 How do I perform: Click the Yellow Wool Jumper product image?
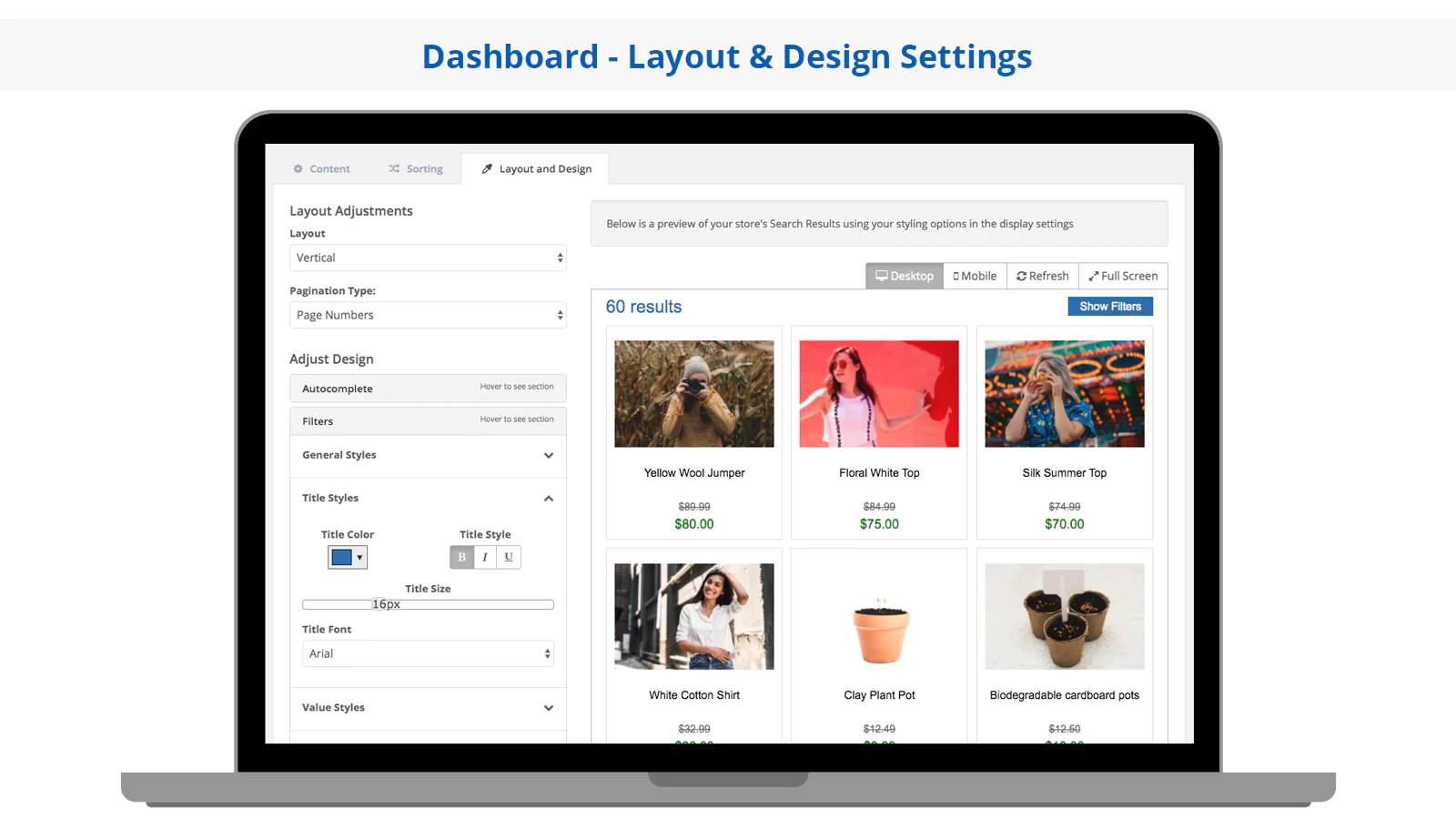(694, 394)
